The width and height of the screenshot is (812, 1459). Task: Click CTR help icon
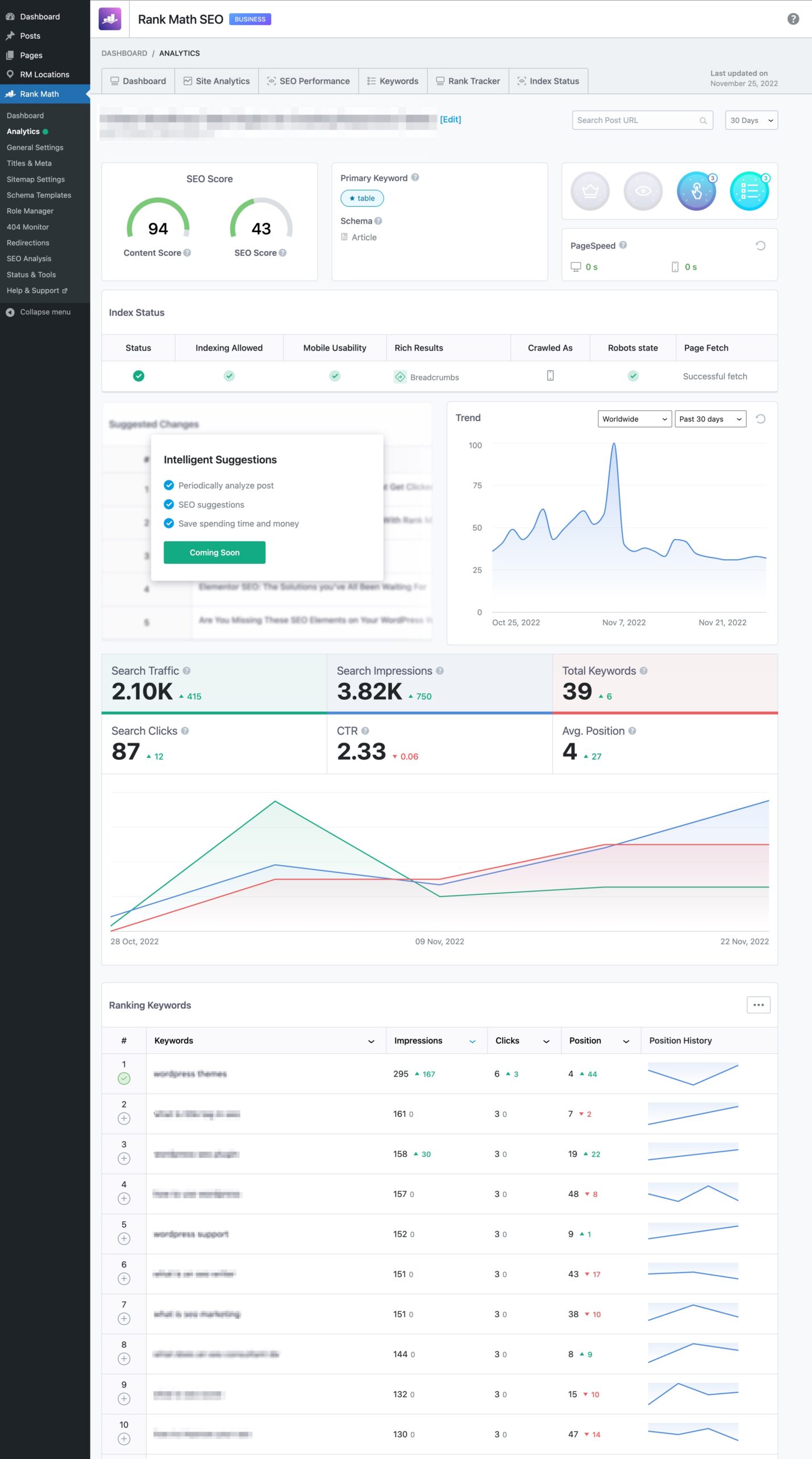[365, 731]
